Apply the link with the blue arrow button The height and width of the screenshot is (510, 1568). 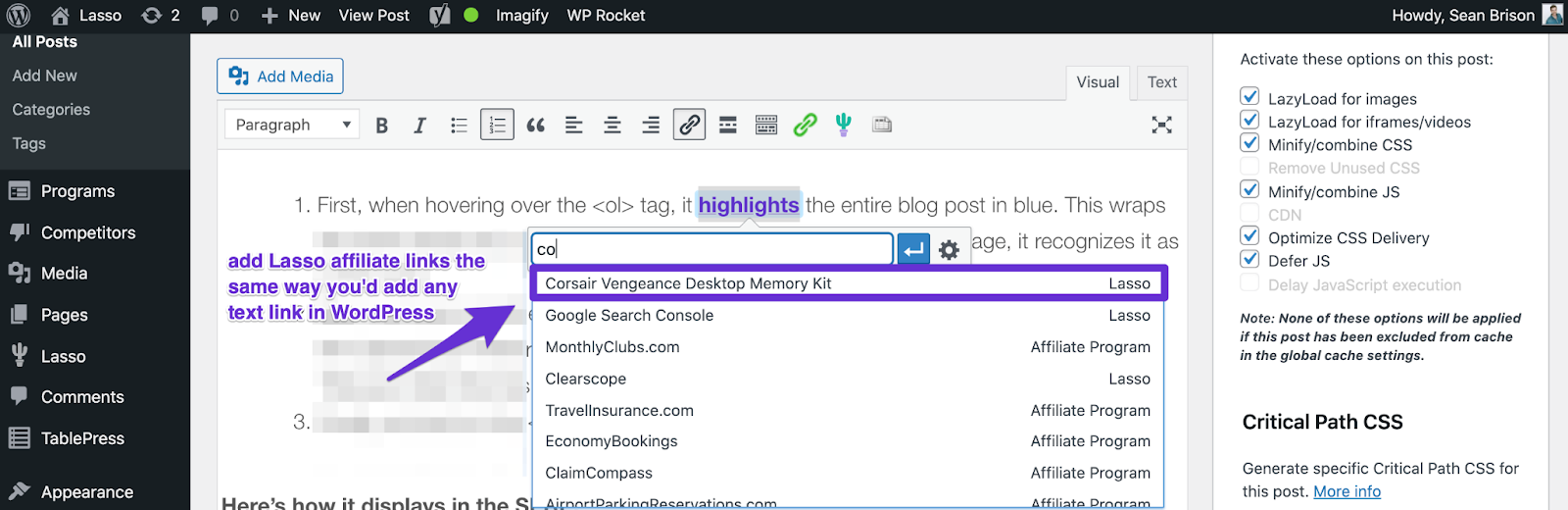pyautogui.click(x=913, y=249)
